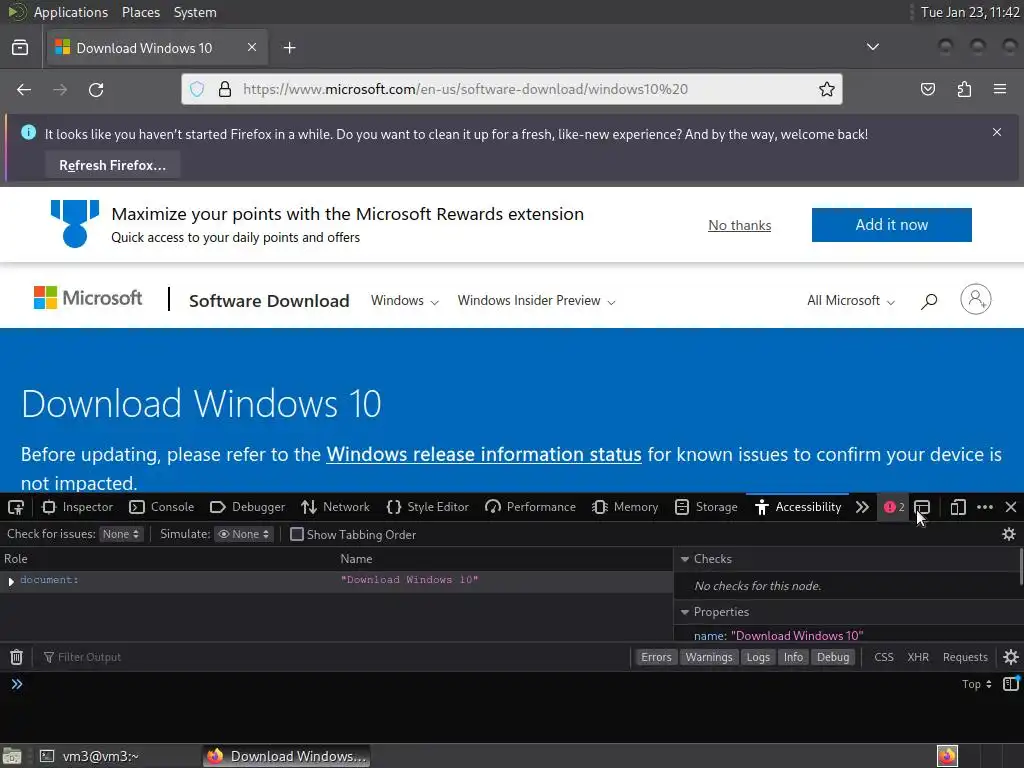This screenshot has height=768, width=1024.
Task: Close the Download Windows 10 tab
Action: click(252, 47)
